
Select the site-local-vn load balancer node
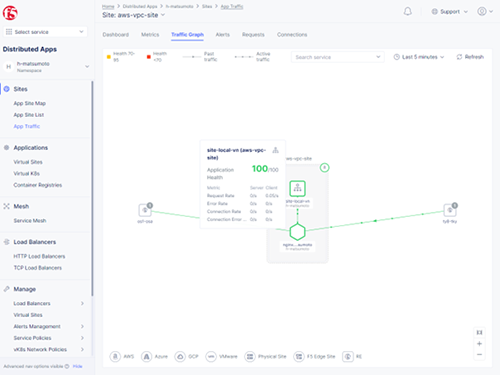[297, 189]
